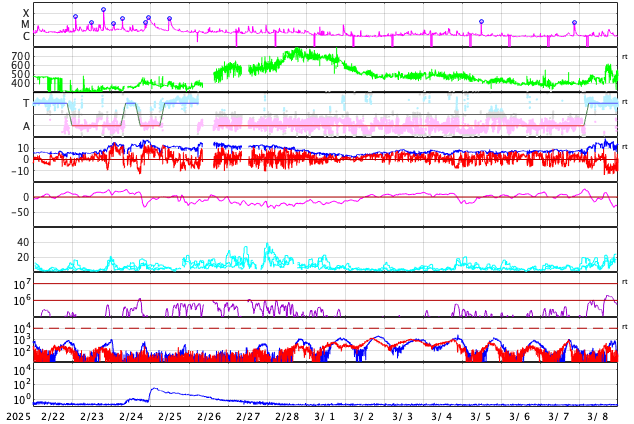Click the 3/ 5 date label
634x424 pixels.
(x=481, y=417)
